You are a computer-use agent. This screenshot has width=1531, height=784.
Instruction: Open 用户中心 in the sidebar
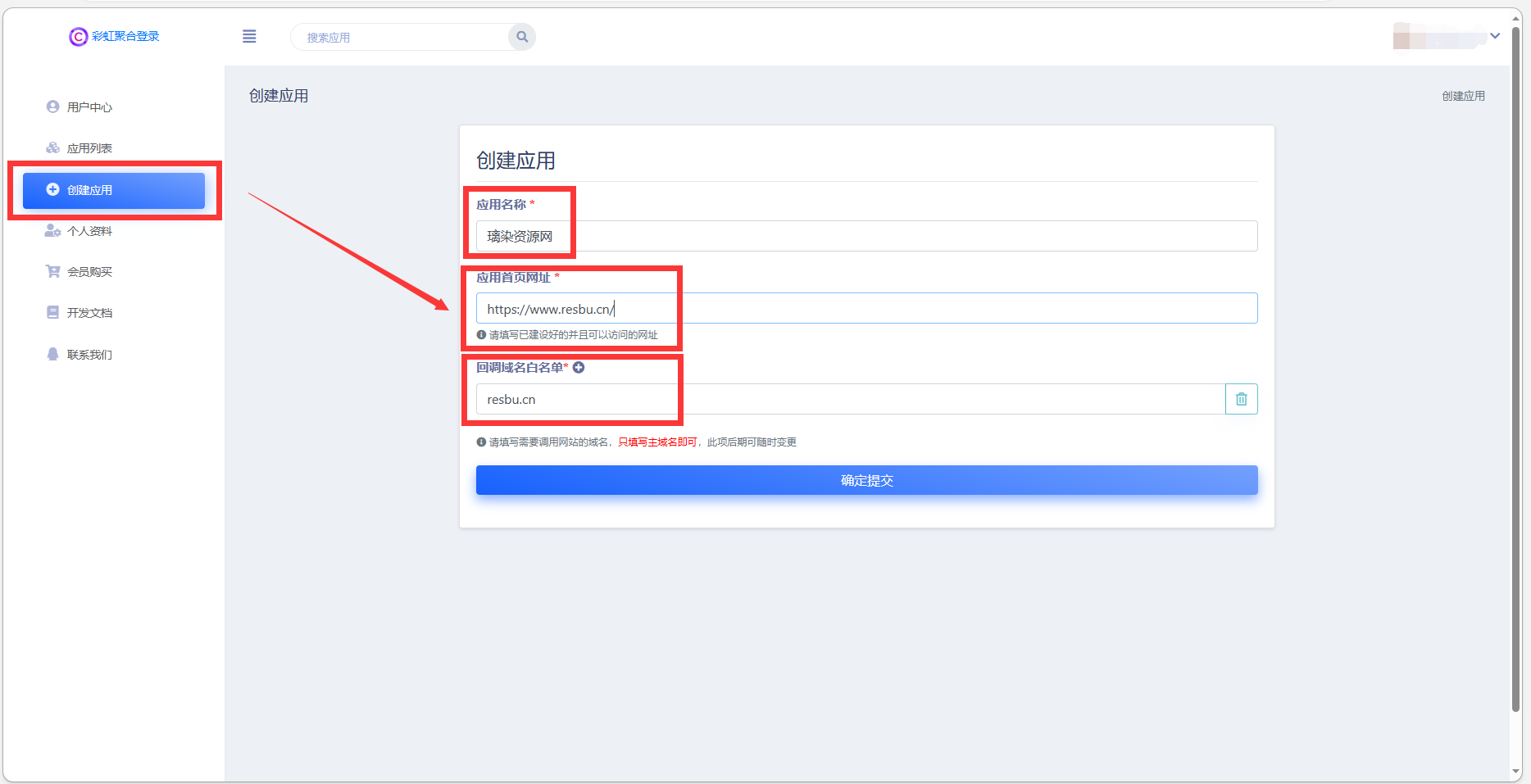click(114, 107)
